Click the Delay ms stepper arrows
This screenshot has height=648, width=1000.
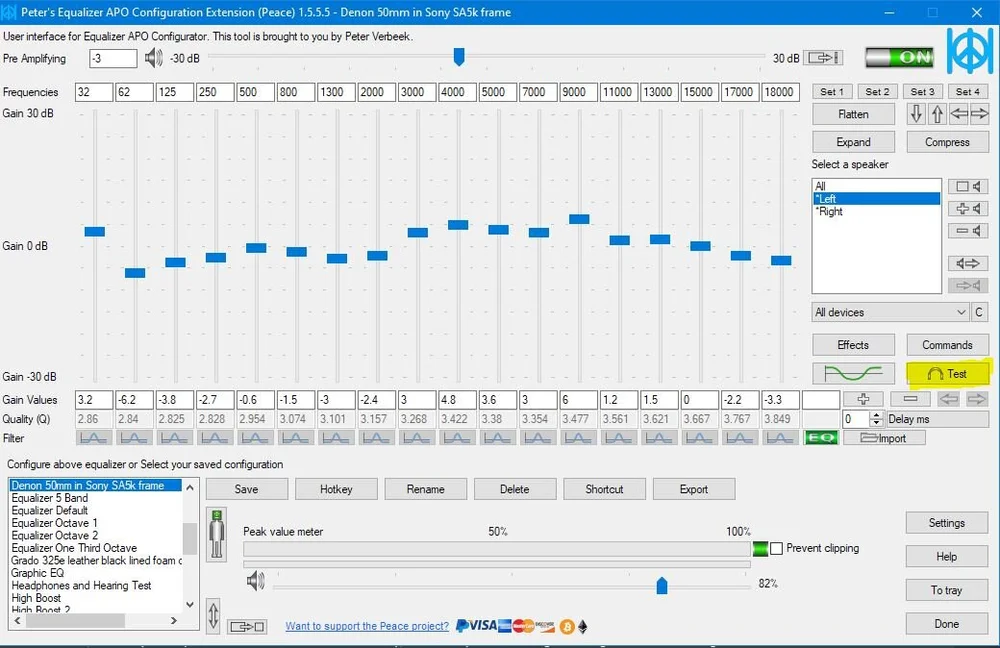[876, 419]
